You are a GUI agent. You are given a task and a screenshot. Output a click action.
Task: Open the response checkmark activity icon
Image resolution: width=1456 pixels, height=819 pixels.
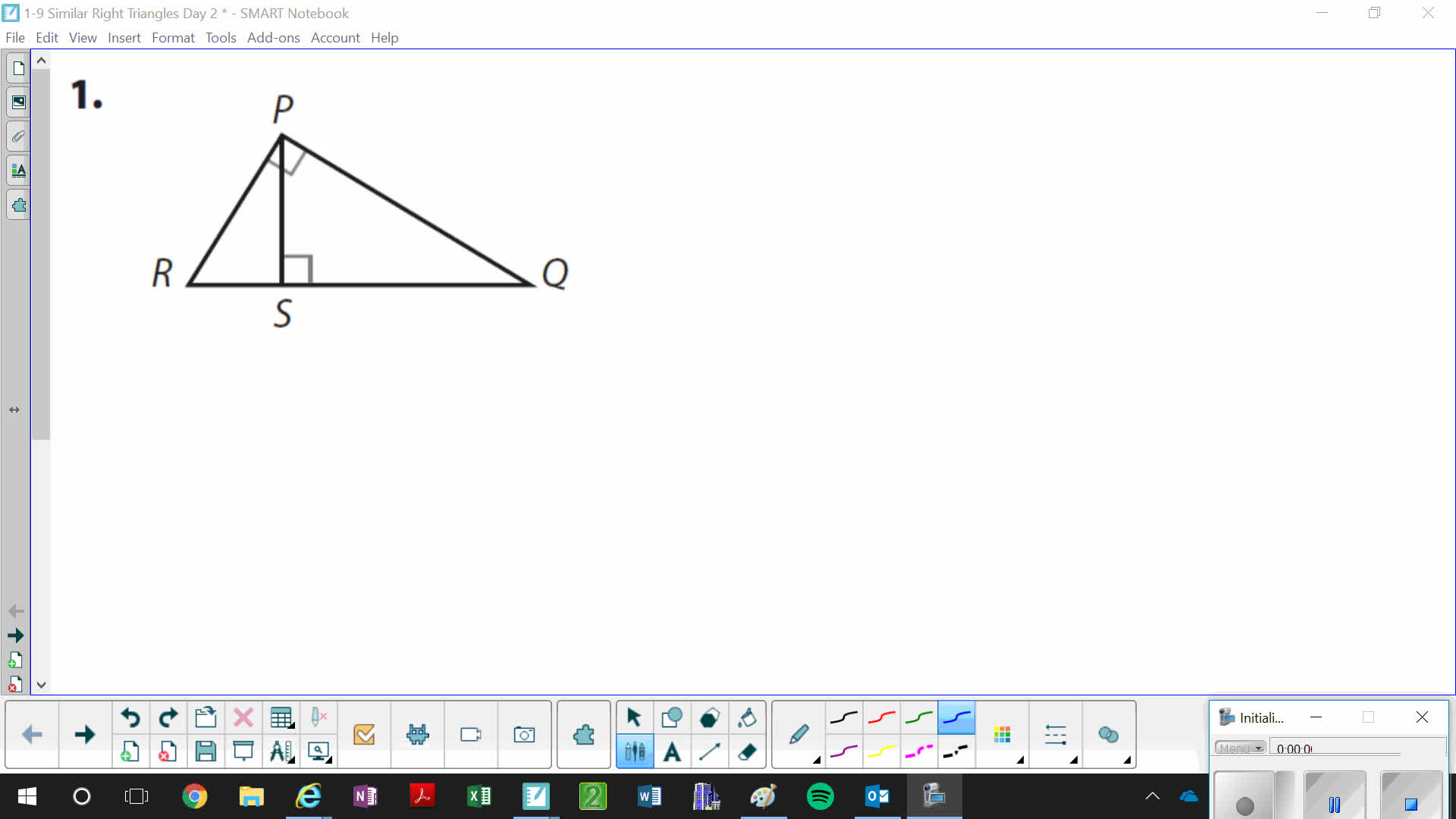(365, 734)
